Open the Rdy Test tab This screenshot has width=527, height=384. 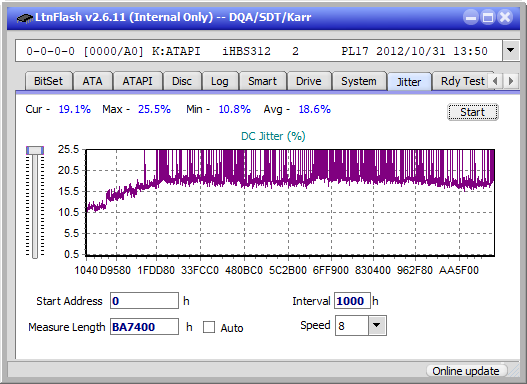tap(462, 81)
